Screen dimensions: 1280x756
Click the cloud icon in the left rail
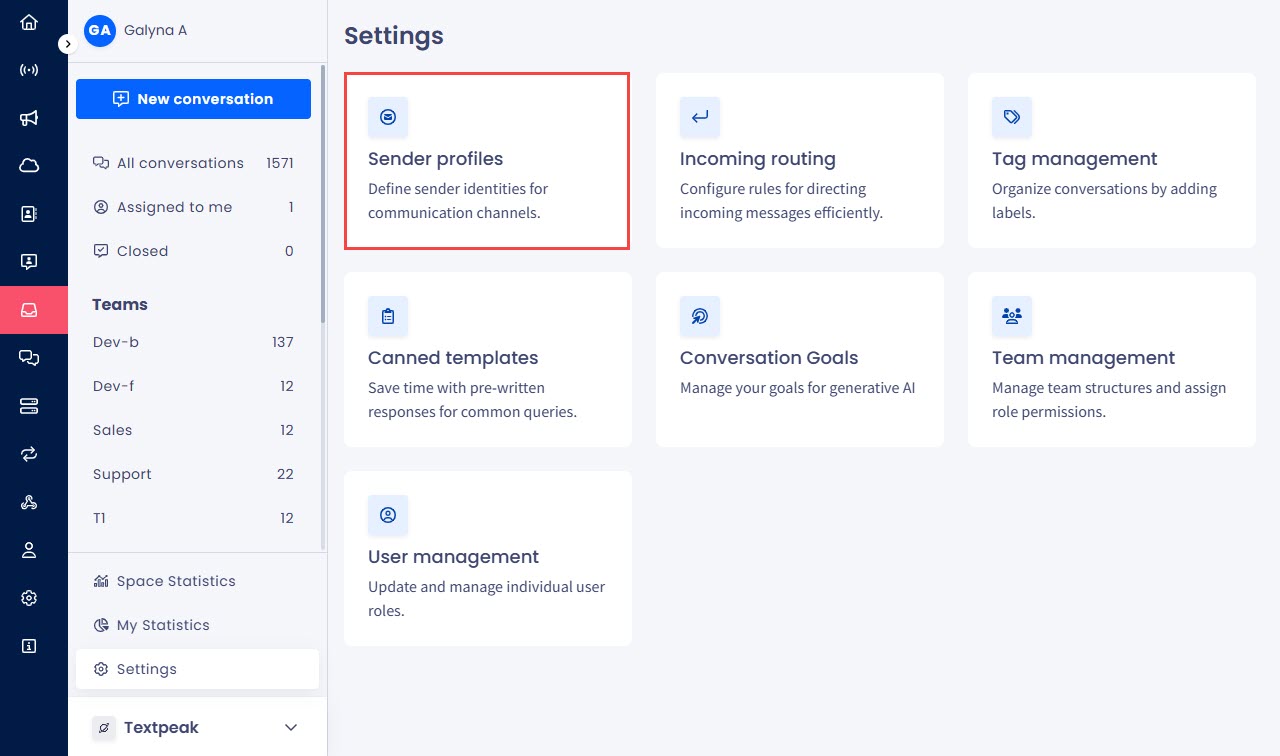(29, 166)
